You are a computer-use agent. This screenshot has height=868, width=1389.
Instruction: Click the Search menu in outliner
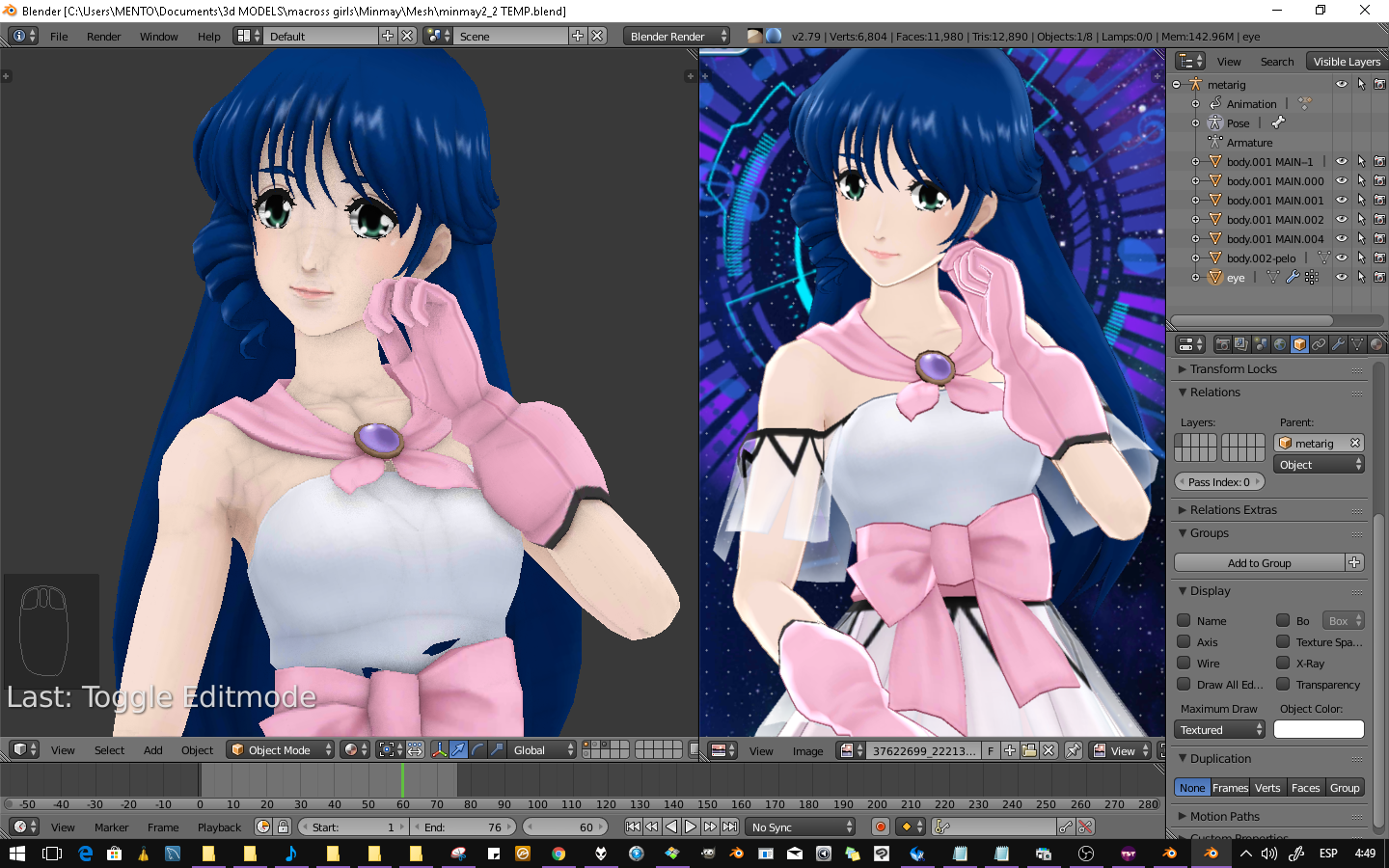(1277, 61)
